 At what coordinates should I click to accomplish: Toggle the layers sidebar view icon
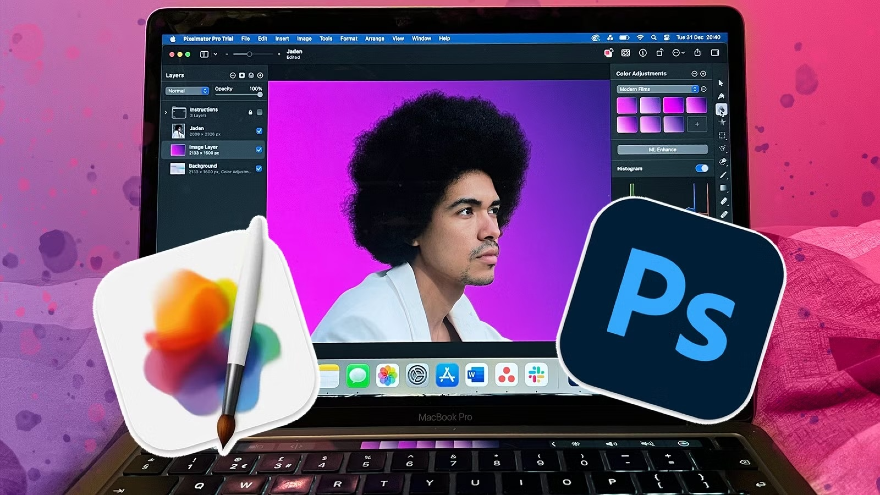[204, 54]
